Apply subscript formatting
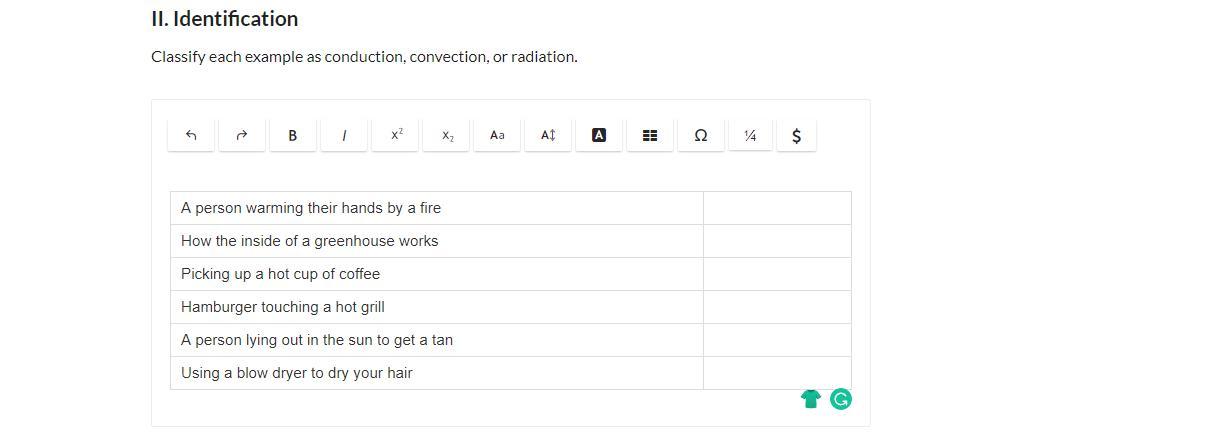The width and height of the screenshot is (1212, 447). click(447, 135)
